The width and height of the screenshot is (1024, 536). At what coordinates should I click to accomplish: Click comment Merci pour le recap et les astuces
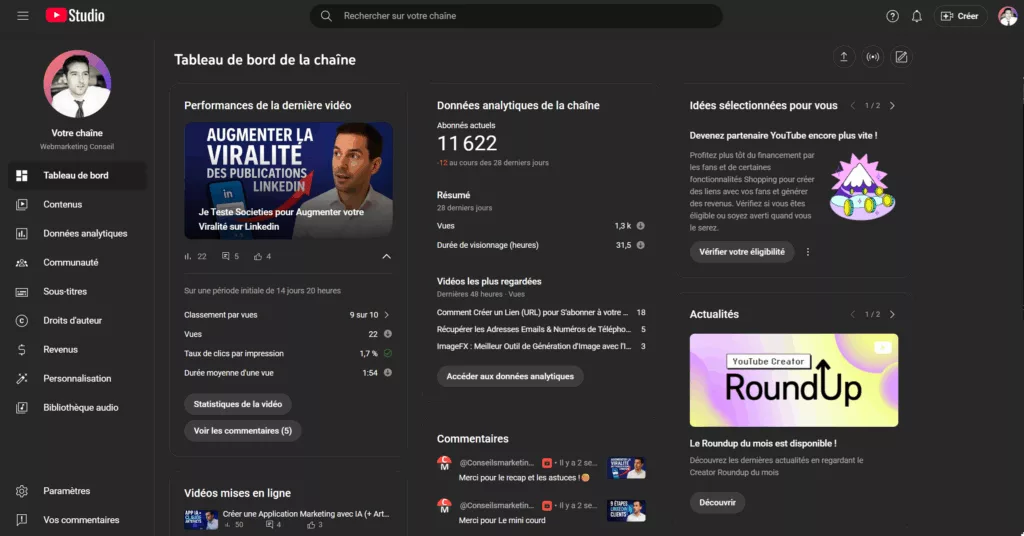pos(524,478)
